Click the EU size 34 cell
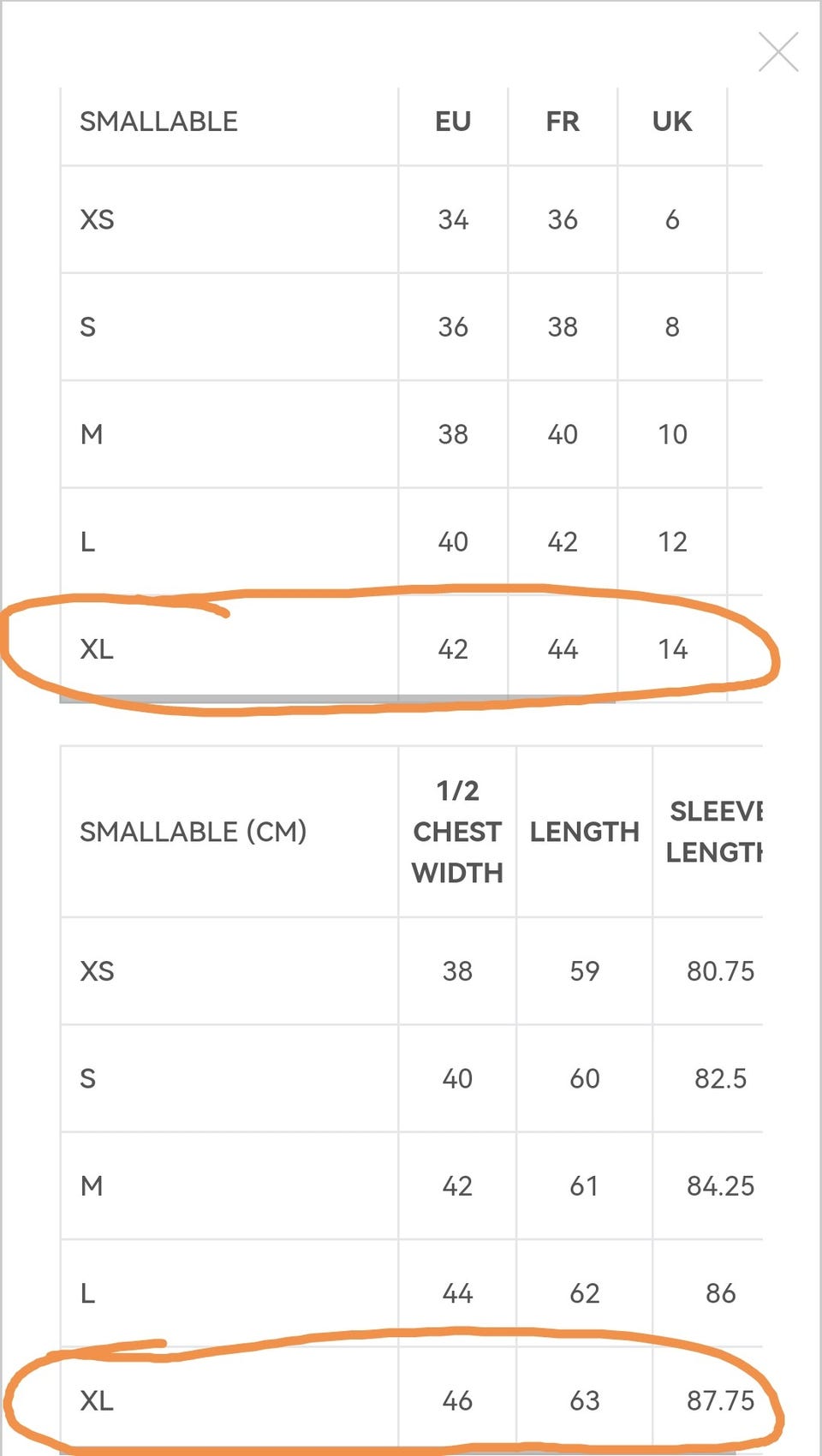Image resolution: width=822 pixels, height=1456 pixels. [x=453, y=220]
